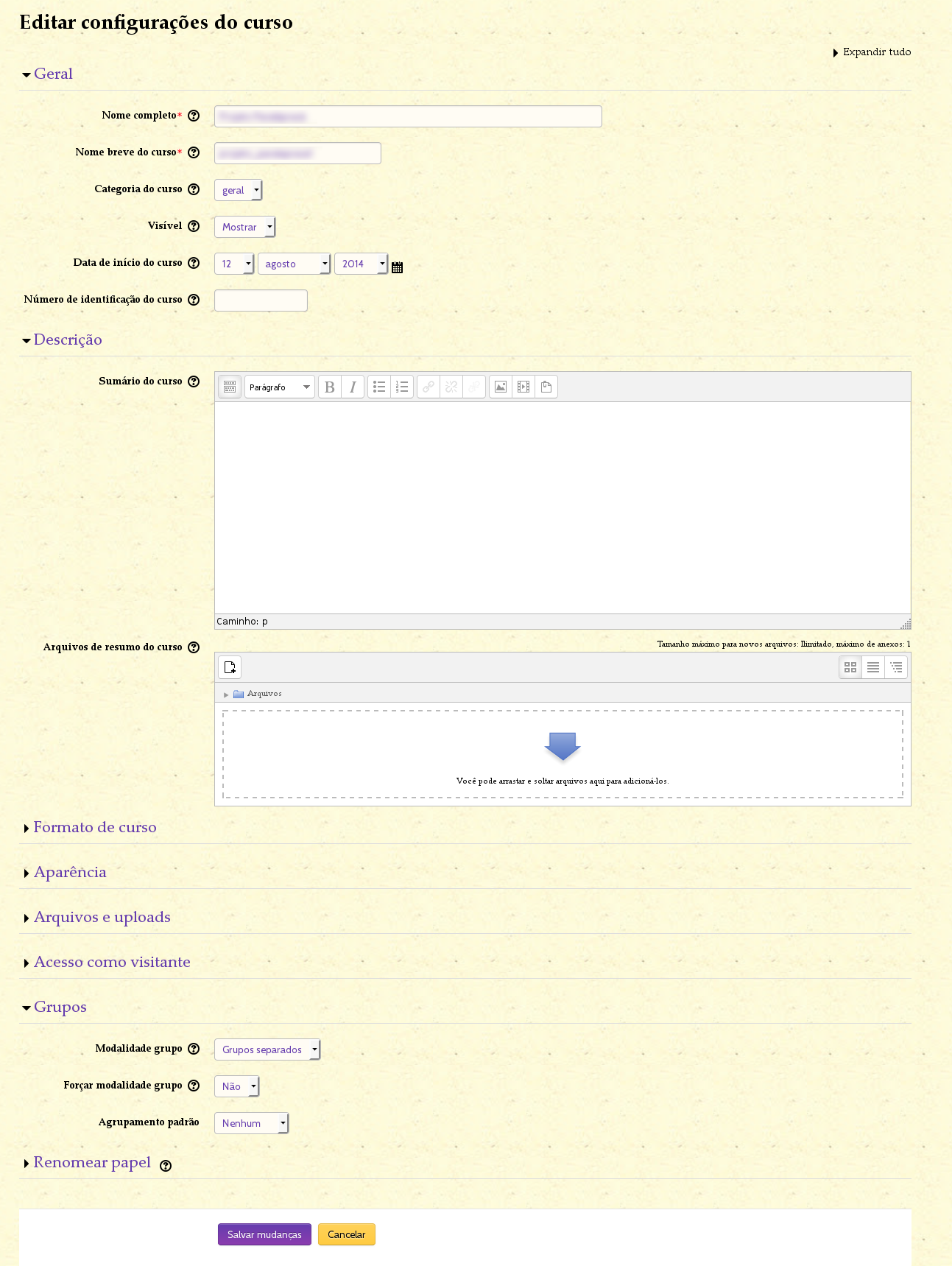Click the Expandir tudo link

[877, 52]
